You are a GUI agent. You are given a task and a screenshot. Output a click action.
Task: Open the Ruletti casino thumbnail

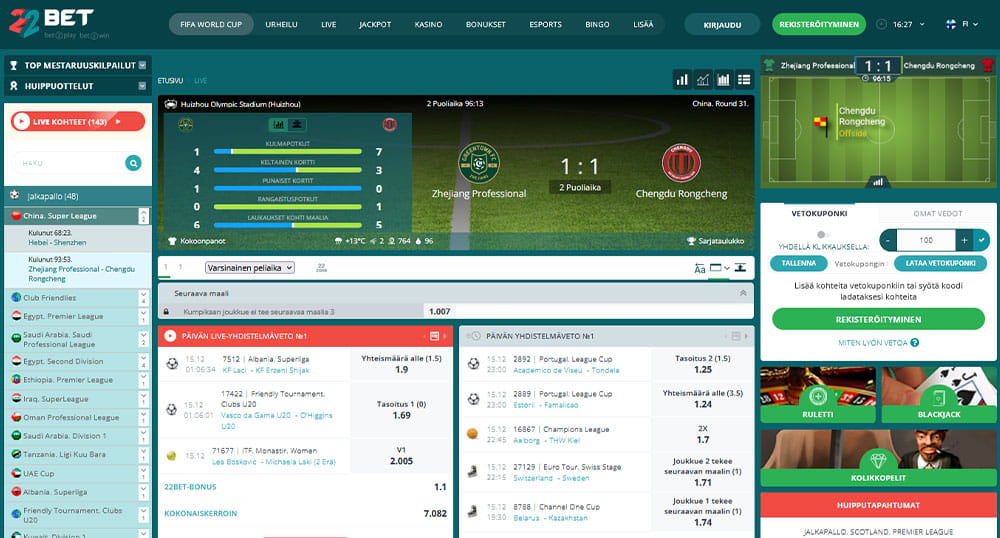pos(818,395)
